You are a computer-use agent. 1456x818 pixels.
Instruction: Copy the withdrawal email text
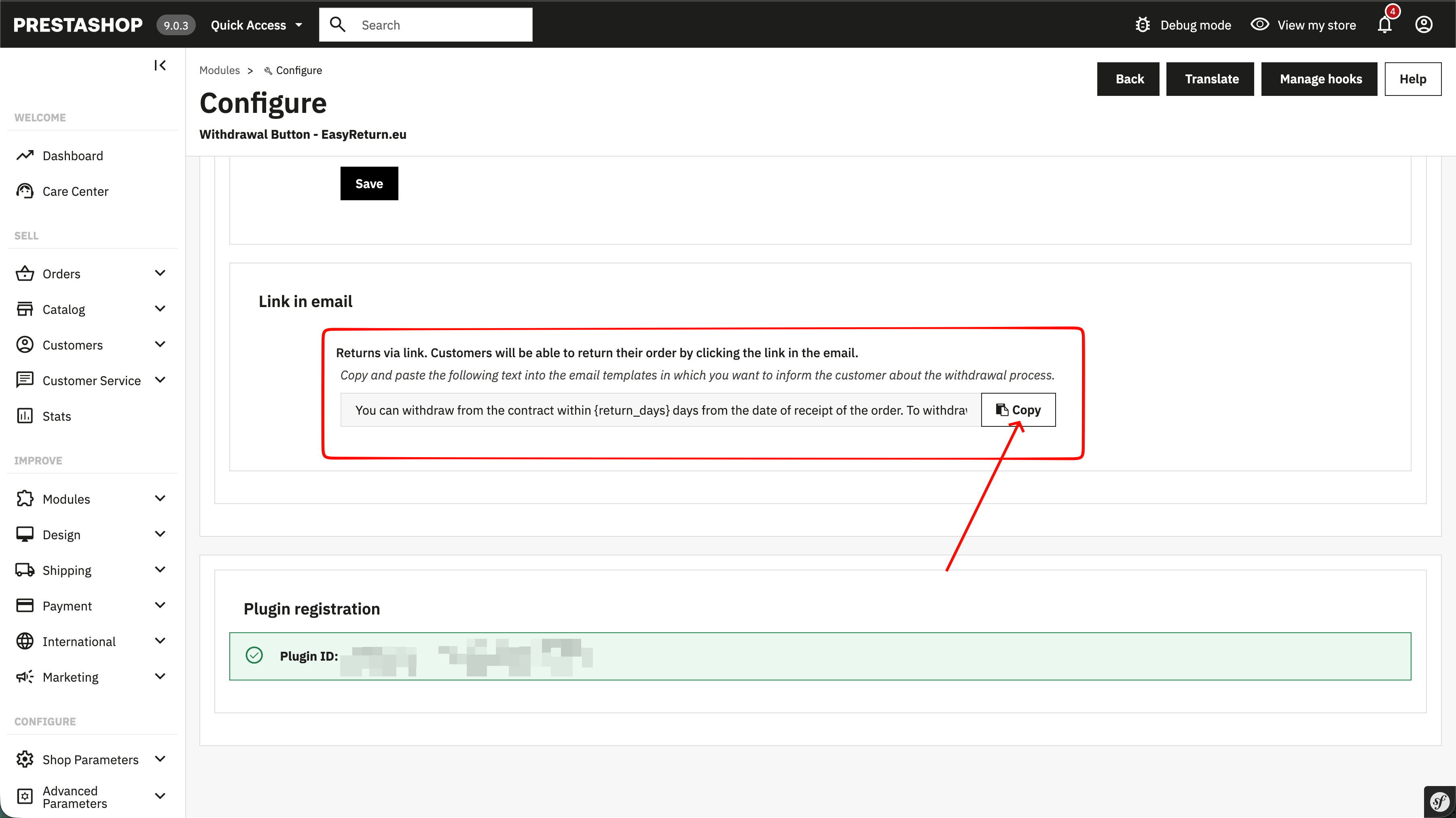tap(1018, 410)
